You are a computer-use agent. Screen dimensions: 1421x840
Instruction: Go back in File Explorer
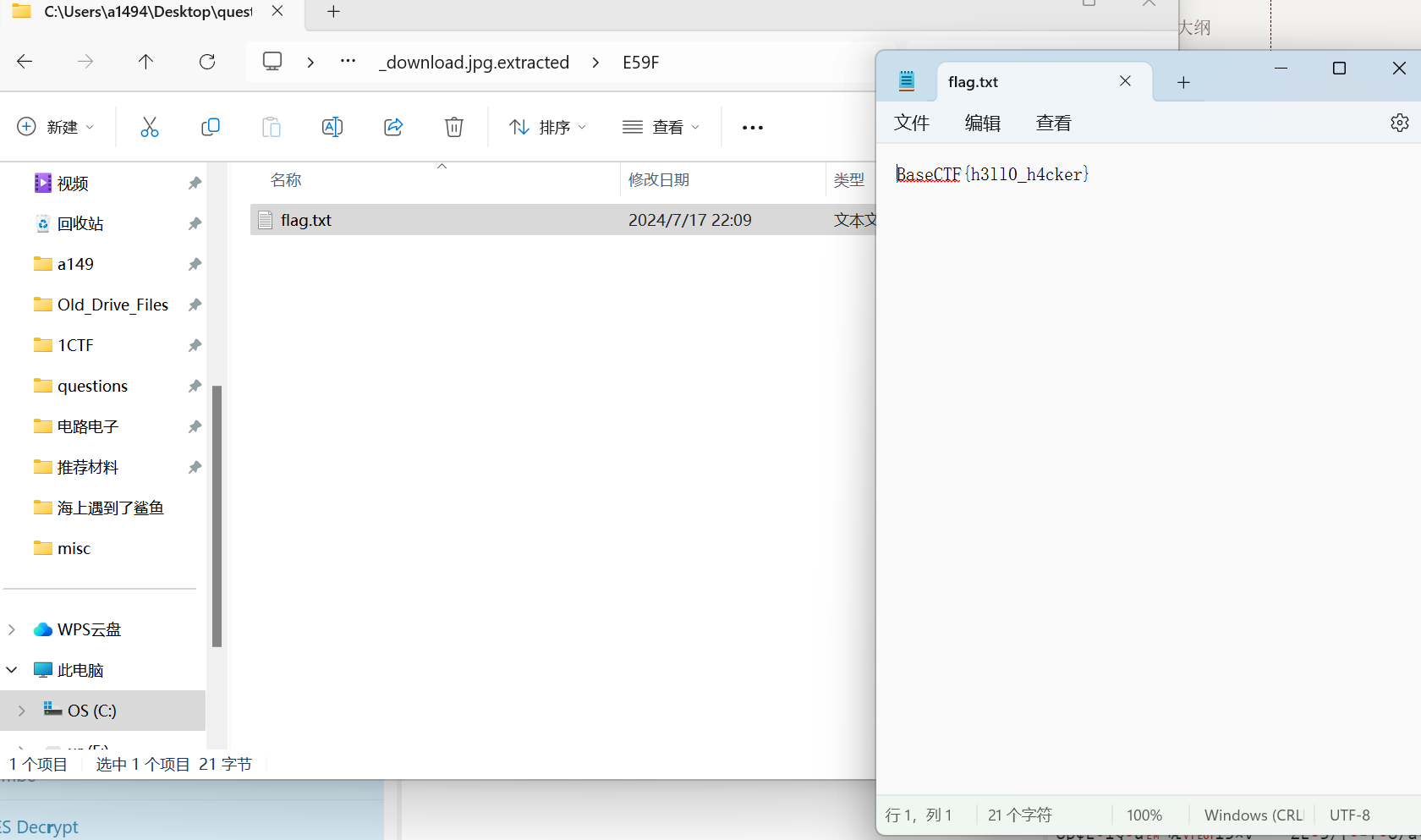tap(25, 62)
